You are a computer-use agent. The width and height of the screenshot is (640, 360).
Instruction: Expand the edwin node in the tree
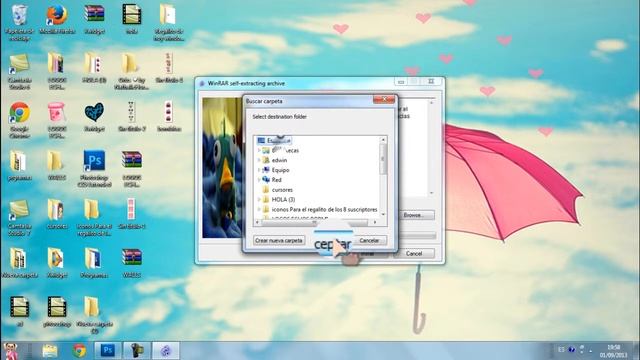[x=259, y=160]
